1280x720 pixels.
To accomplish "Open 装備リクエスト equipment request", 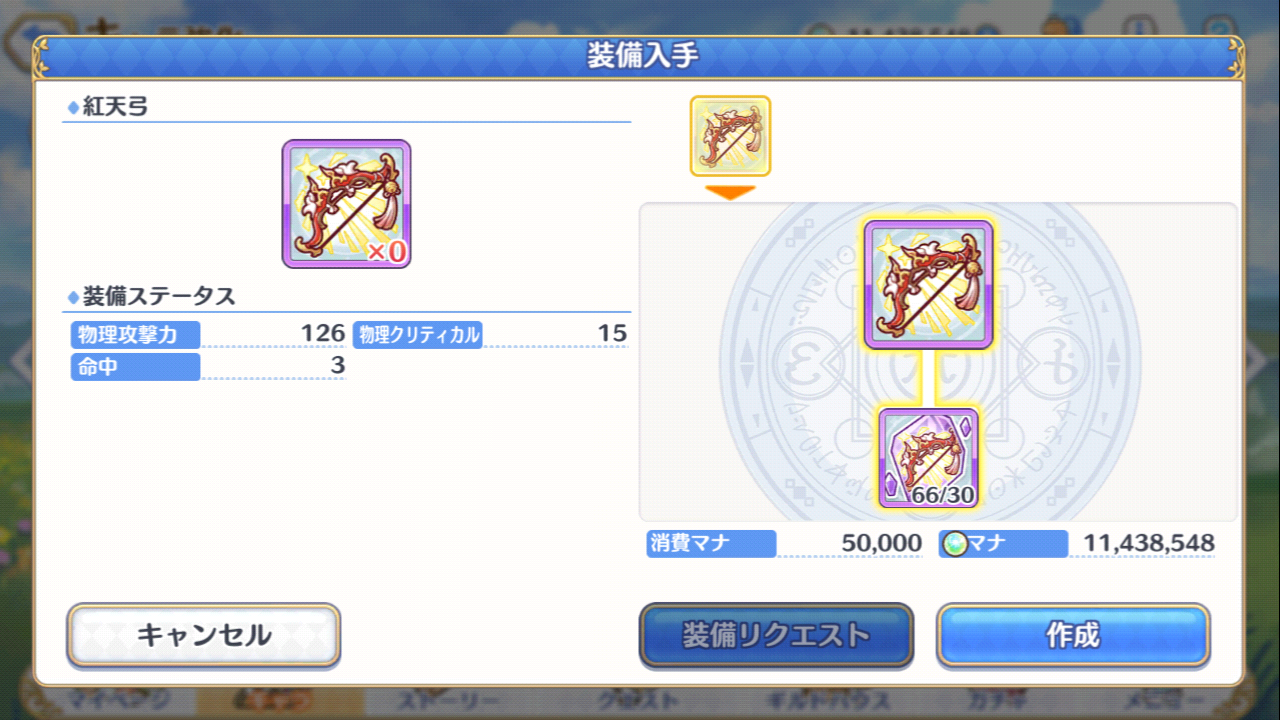I will click(x=776, y=635).
